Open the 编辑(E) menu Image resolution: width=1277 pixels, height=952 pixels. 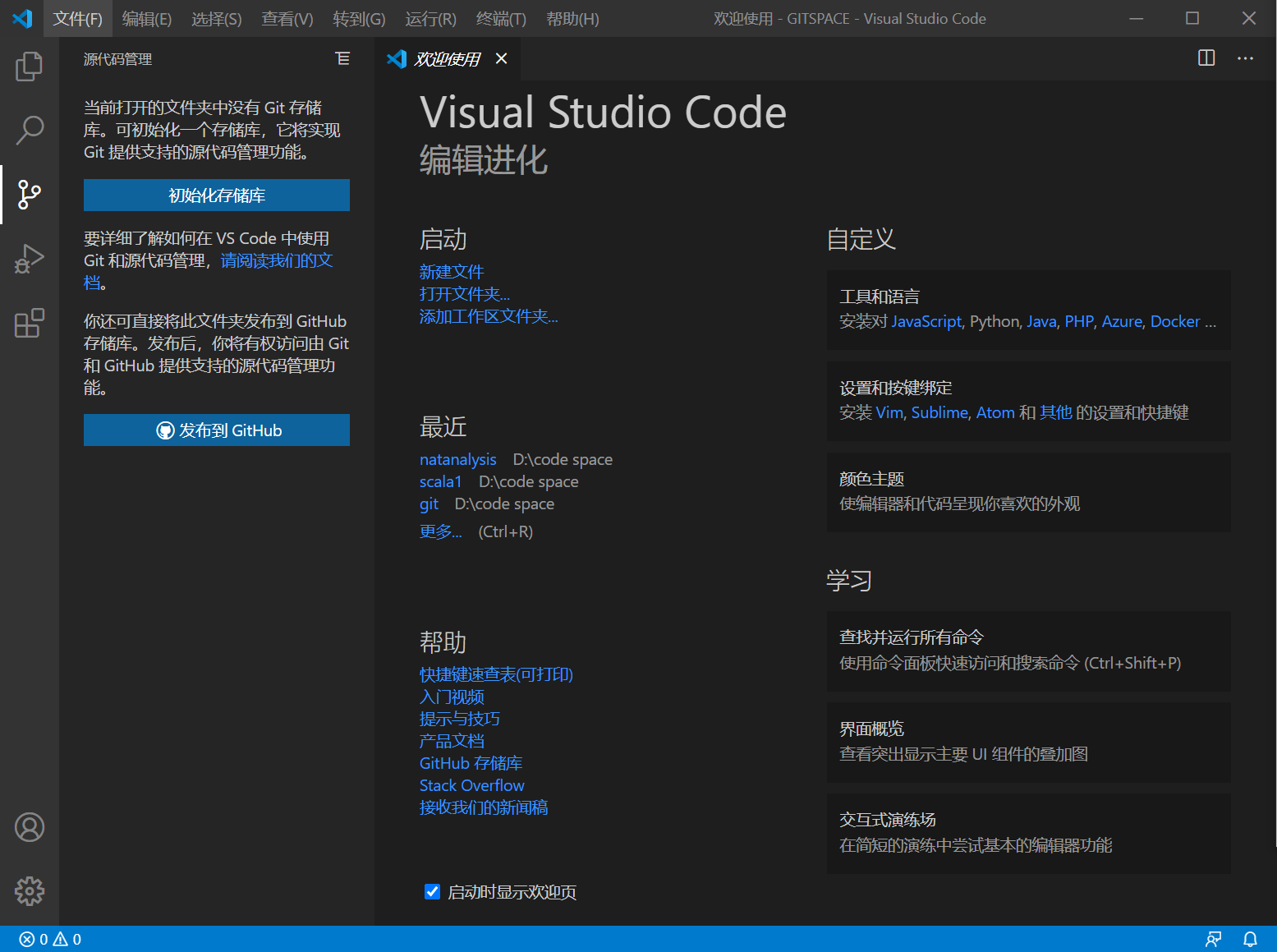147,18
